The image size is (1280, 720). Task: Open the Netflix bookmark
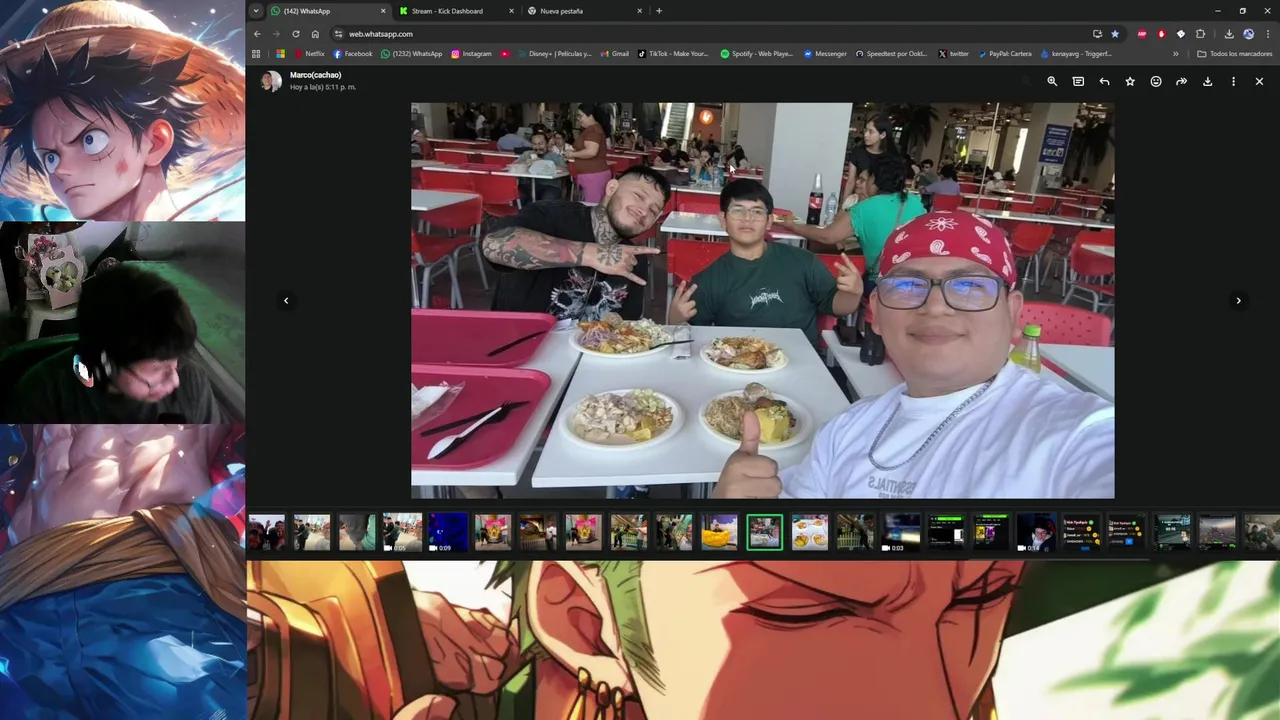tap(309, 54)
